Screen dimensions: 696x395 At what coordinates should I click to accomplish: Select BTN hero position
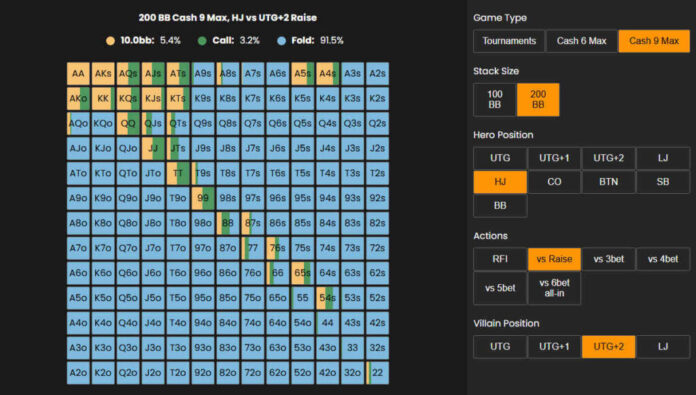(609, 182)
